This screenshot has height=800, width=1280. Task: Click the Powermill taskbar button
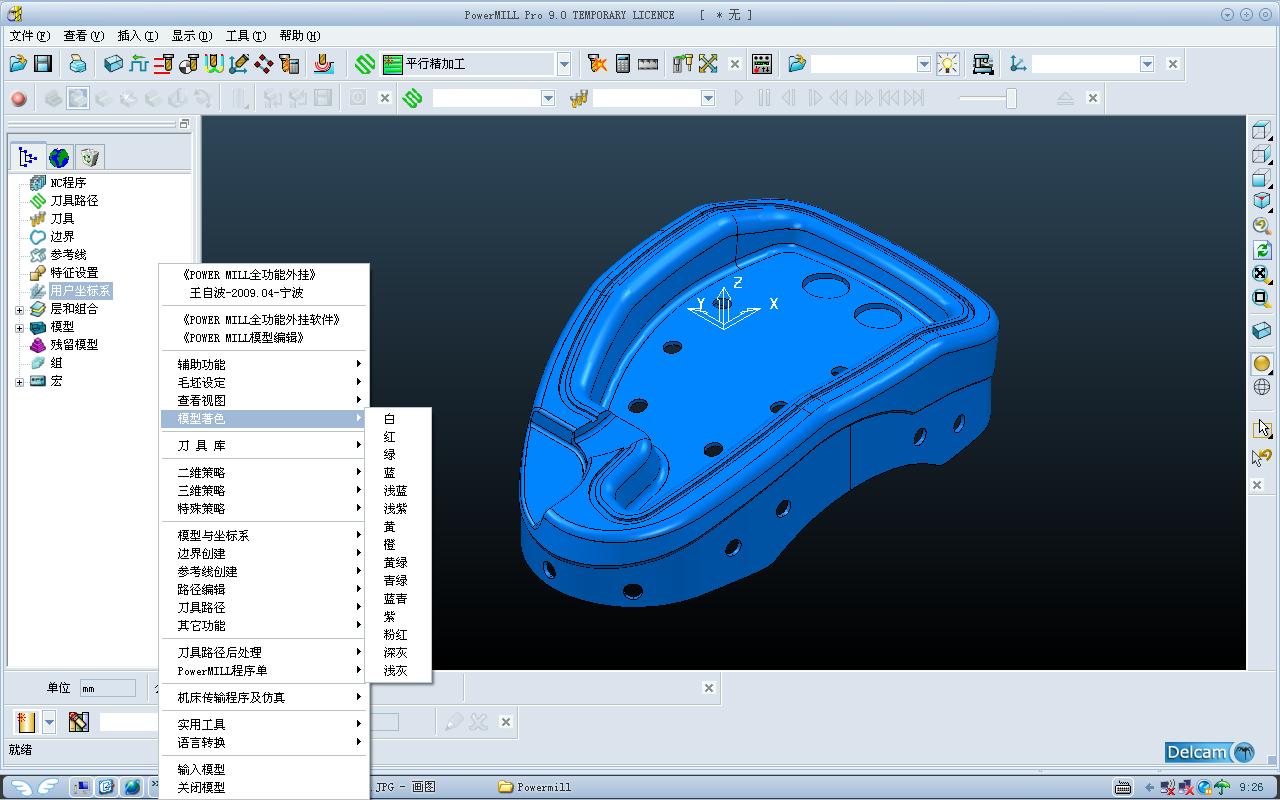[x=535, y=787]
